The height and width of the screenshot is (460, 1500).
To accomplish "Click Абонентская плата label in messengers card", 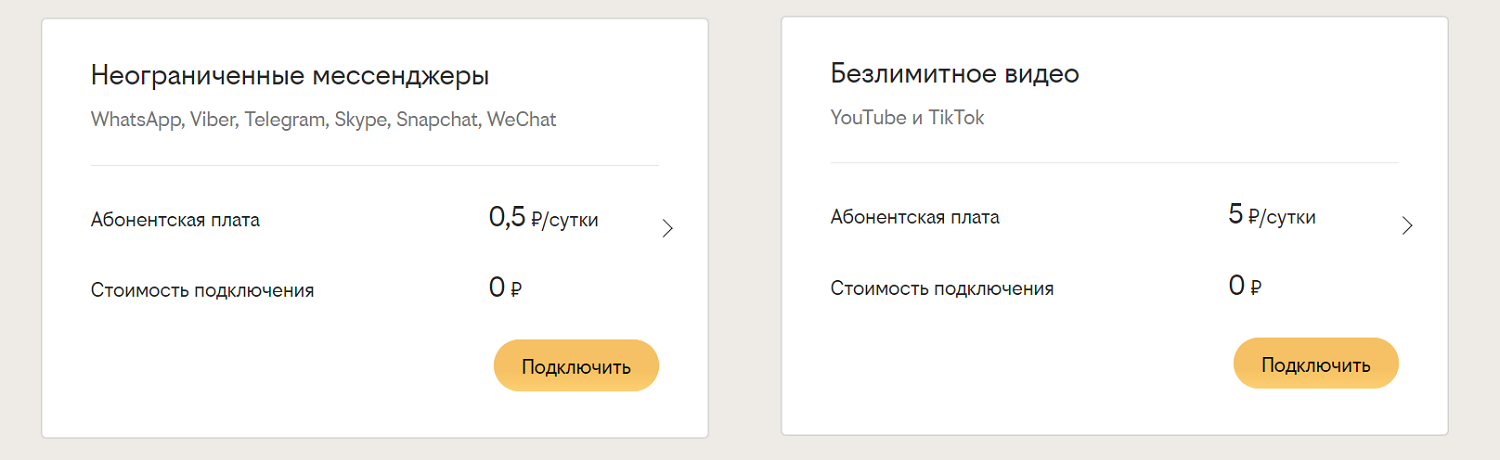I will (175, 220).
